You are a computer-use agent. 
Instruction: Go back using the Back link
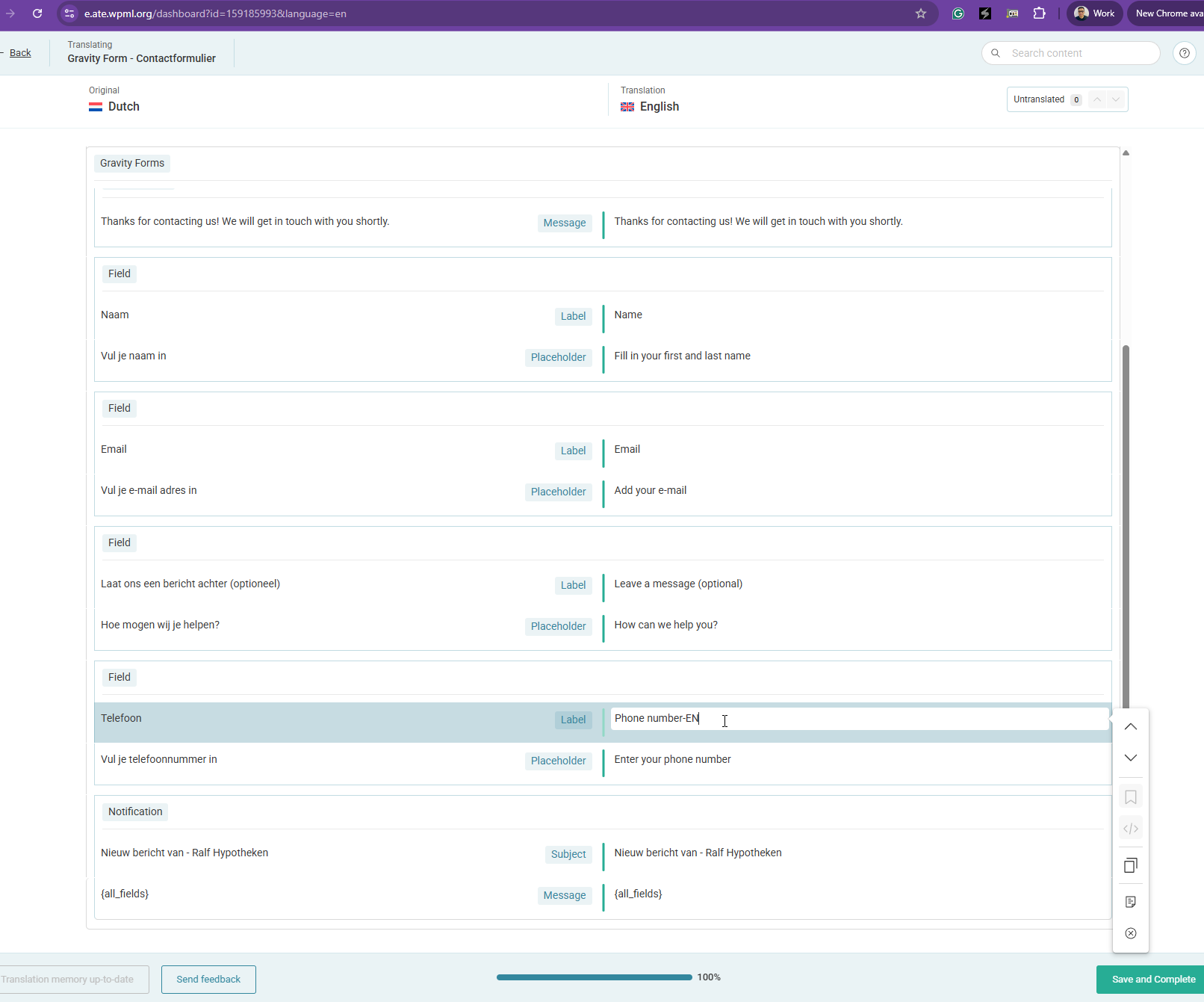point(20,53)
